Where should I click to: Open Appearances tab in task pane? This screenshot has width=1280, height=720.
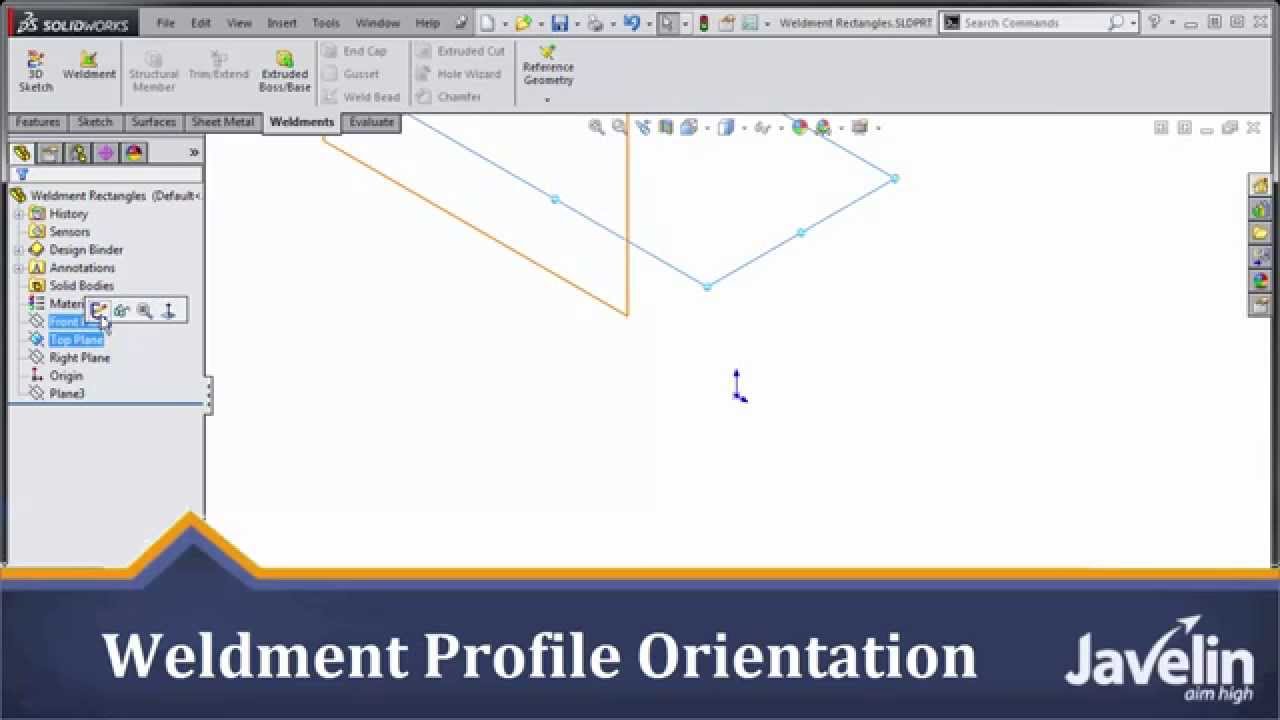1260,282
